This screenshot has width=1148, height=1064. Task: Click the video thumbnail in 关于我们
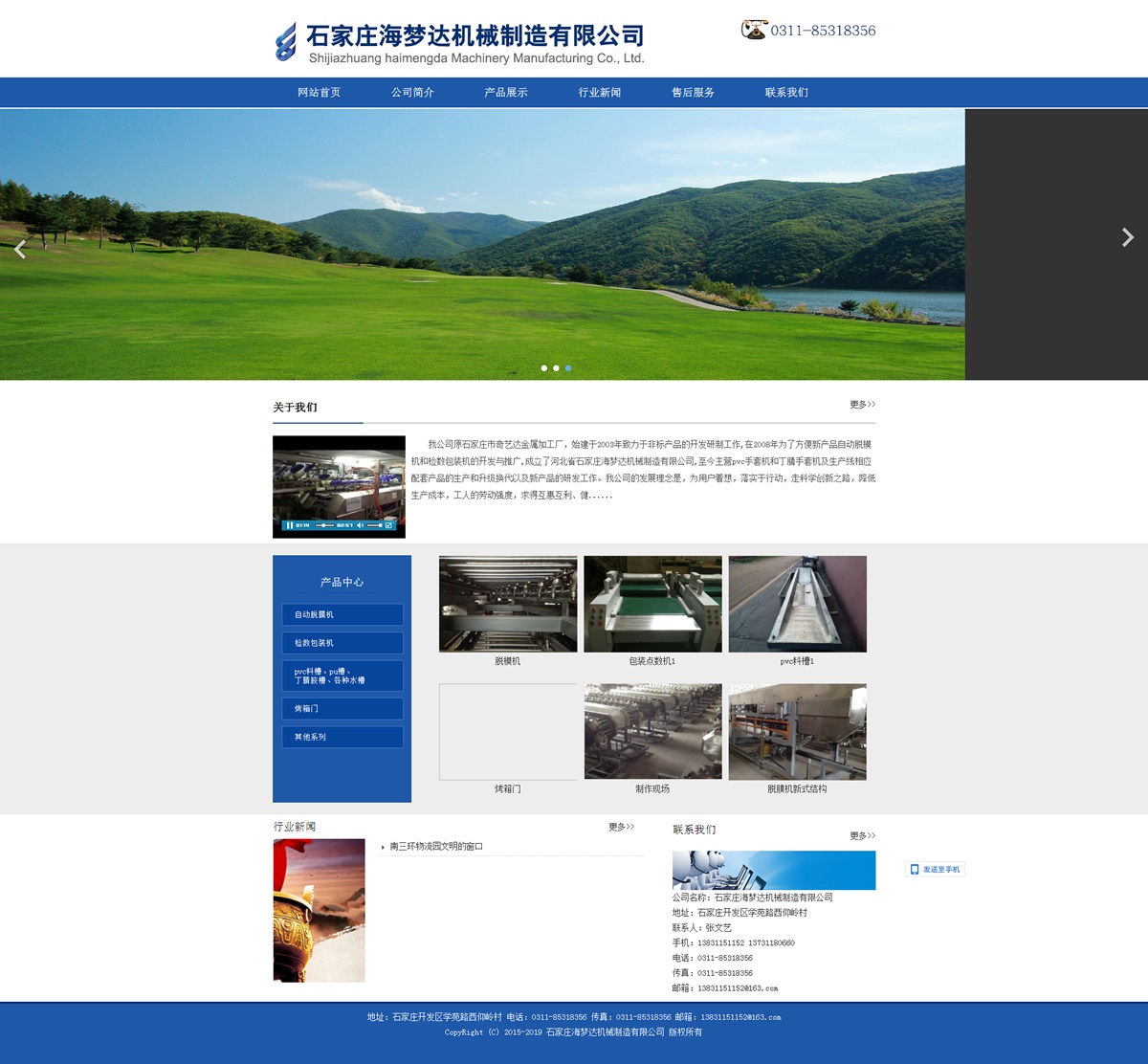click(339, 486)
